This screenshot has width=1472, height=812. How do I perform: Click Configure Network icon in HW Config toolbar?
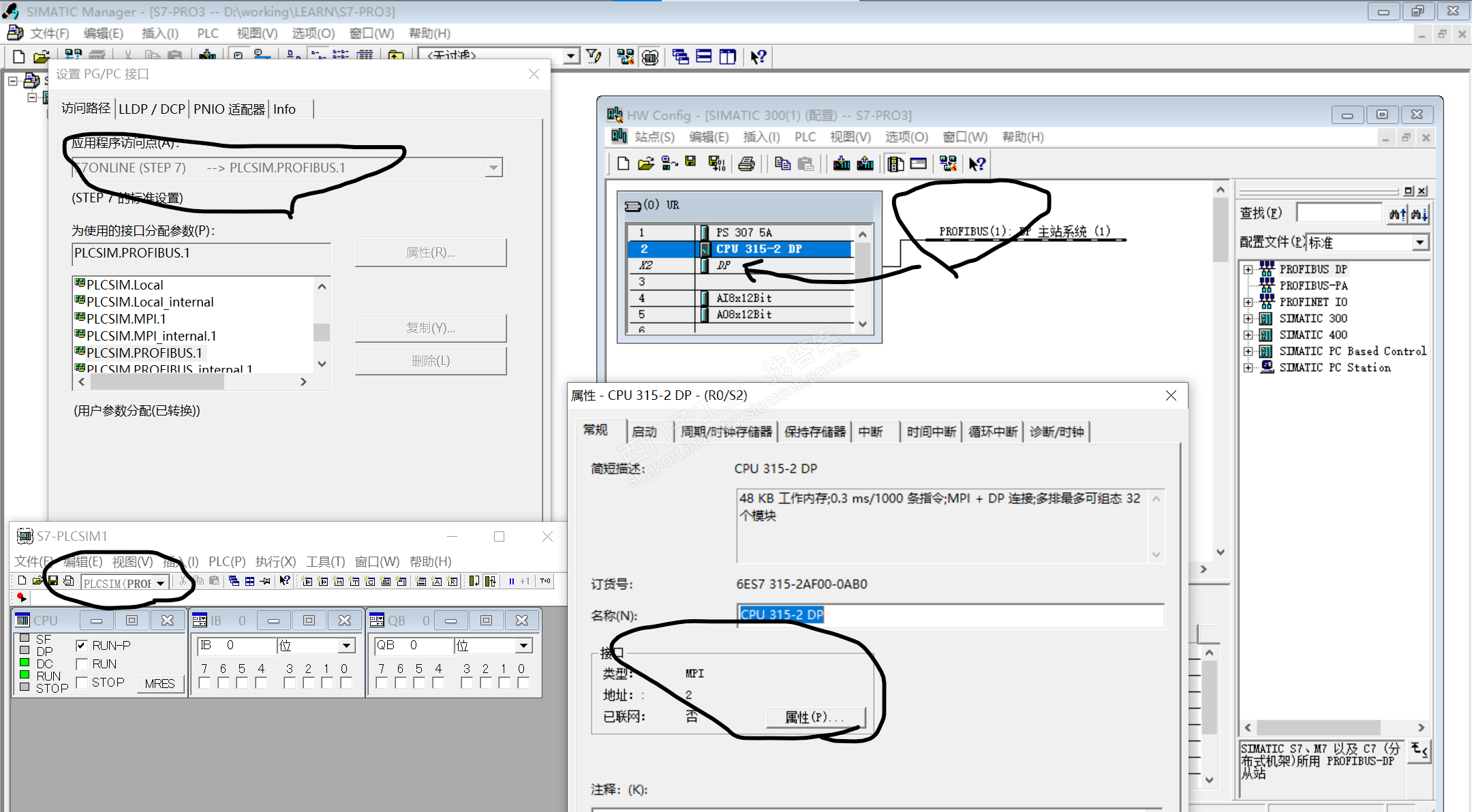point(948,163)
